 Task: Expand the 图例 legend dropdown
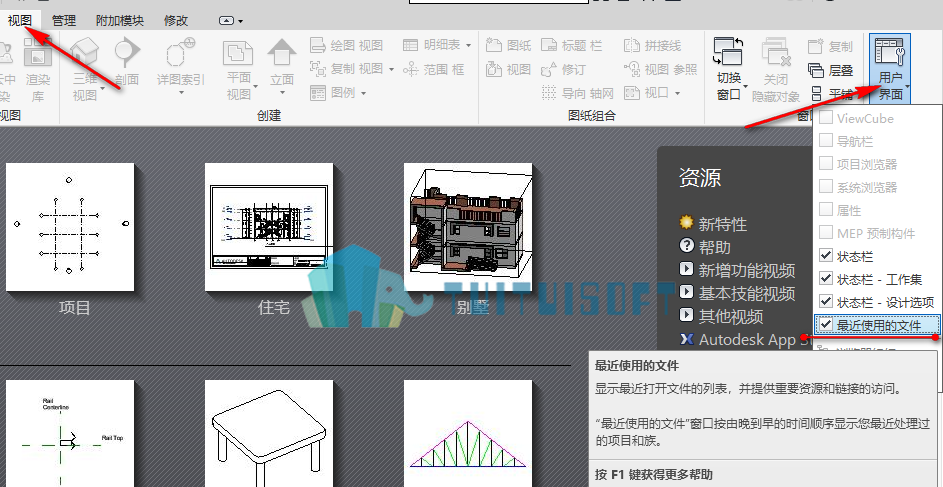[x=363, y=93]
